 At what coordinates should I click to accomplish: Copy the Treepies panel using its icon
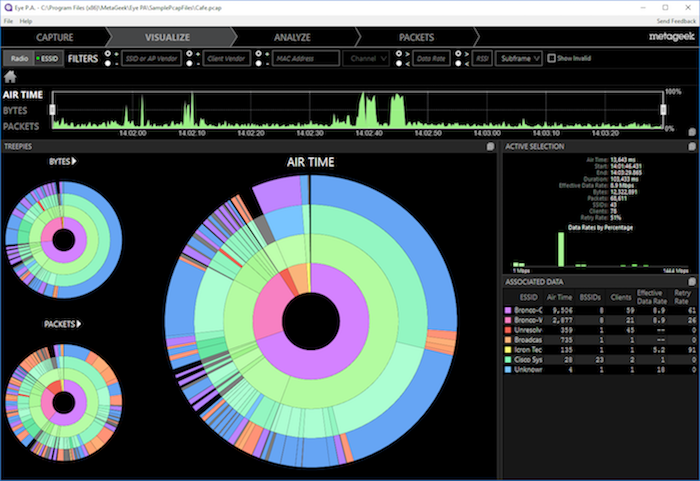490,146
